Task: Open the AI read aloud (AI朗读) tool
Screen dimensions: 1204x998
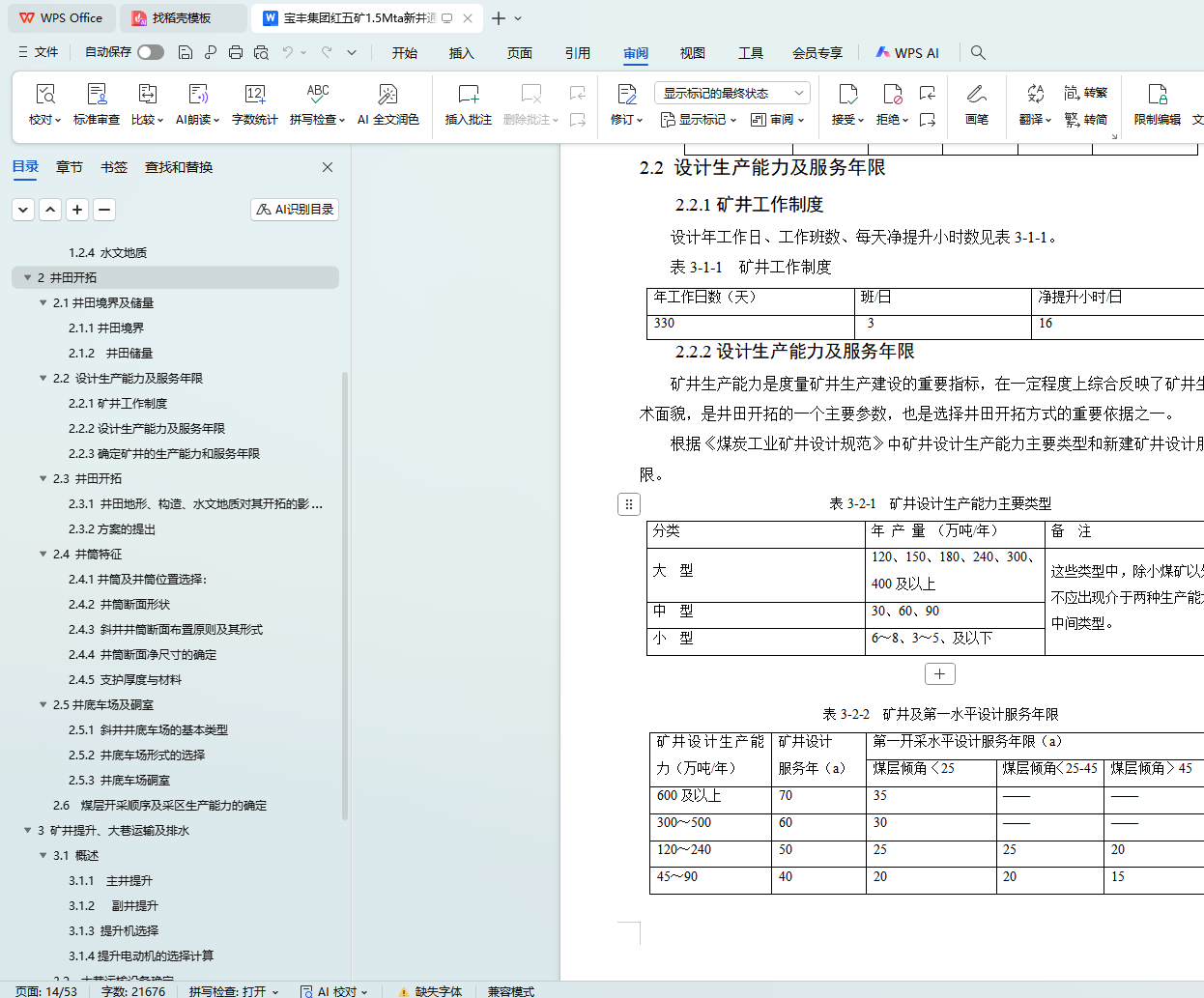Action: tap(197, 95)
